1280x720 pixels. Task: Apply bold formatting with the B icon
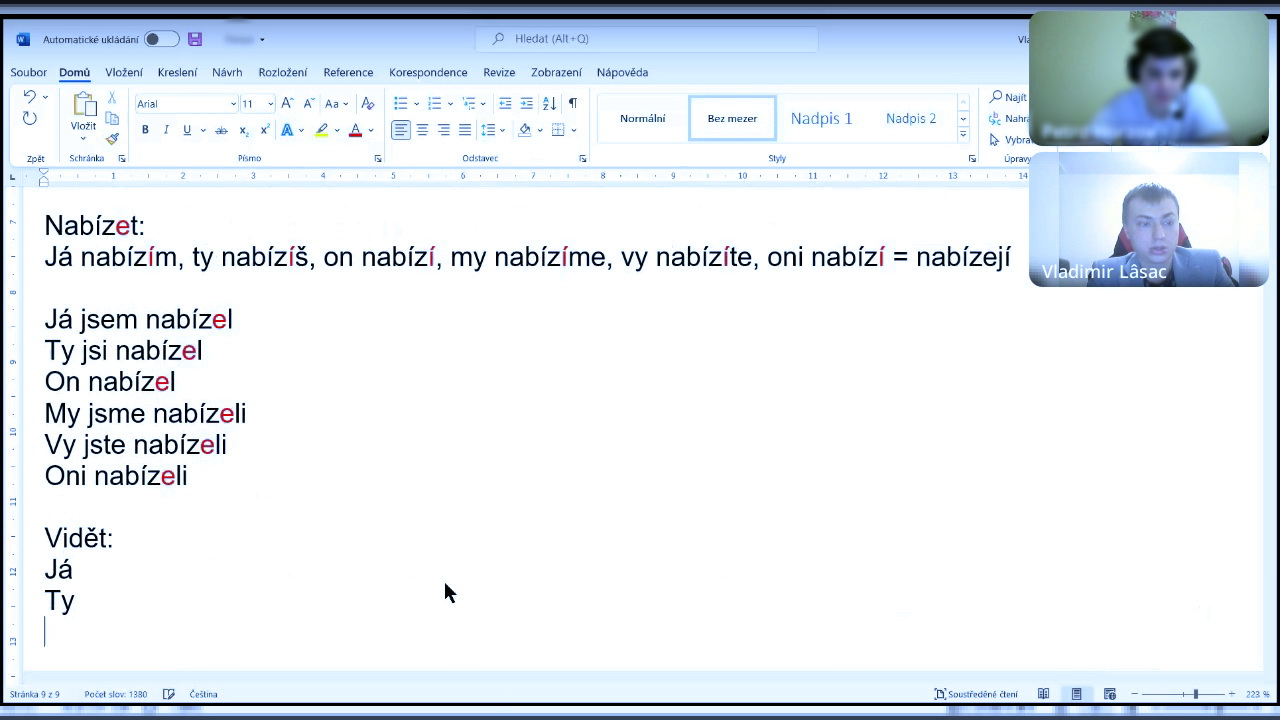[145, 130]
